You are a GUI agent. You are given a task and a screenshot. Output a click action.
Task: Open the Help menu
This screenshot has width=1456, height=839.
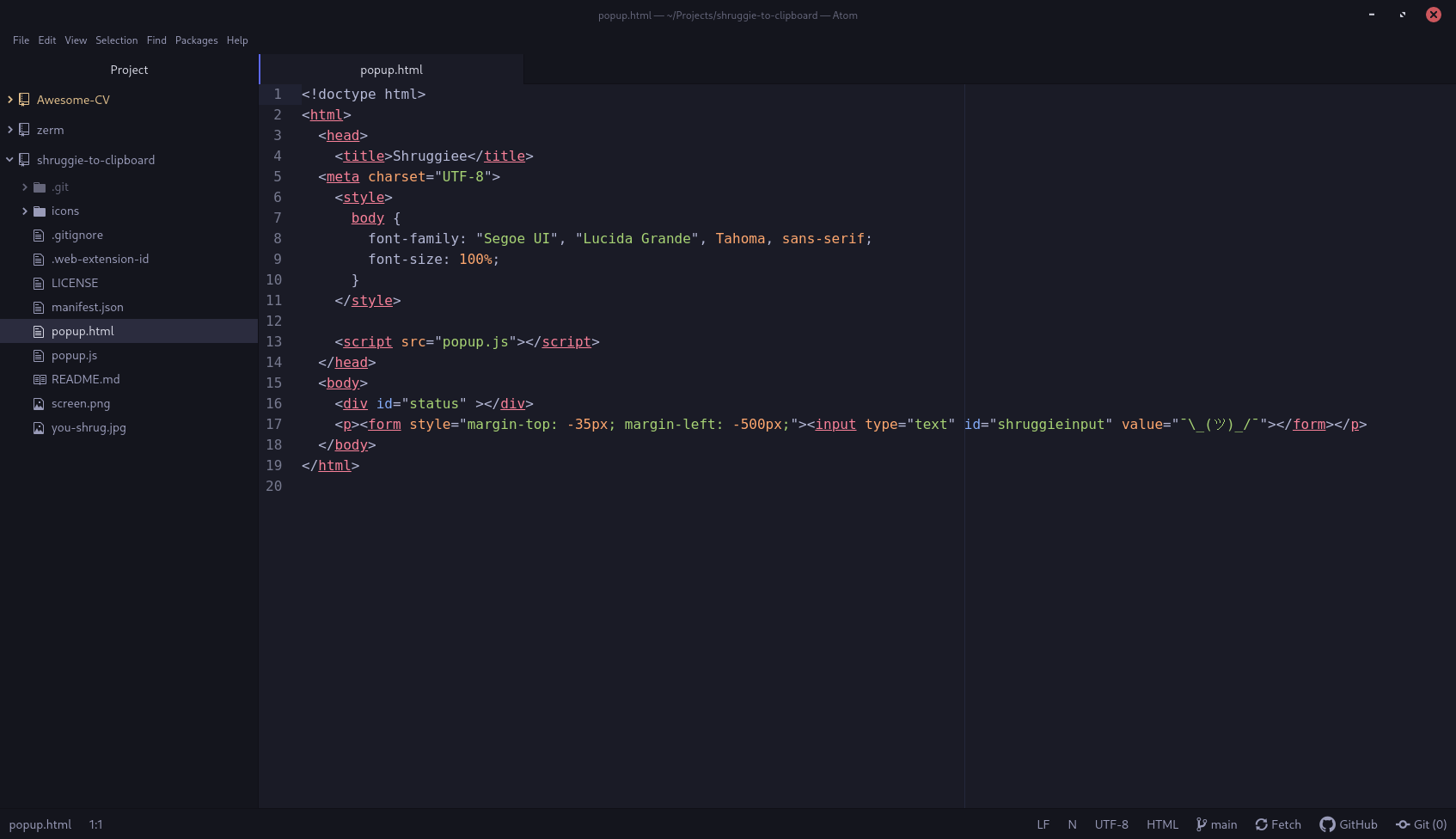pos(237,40)
